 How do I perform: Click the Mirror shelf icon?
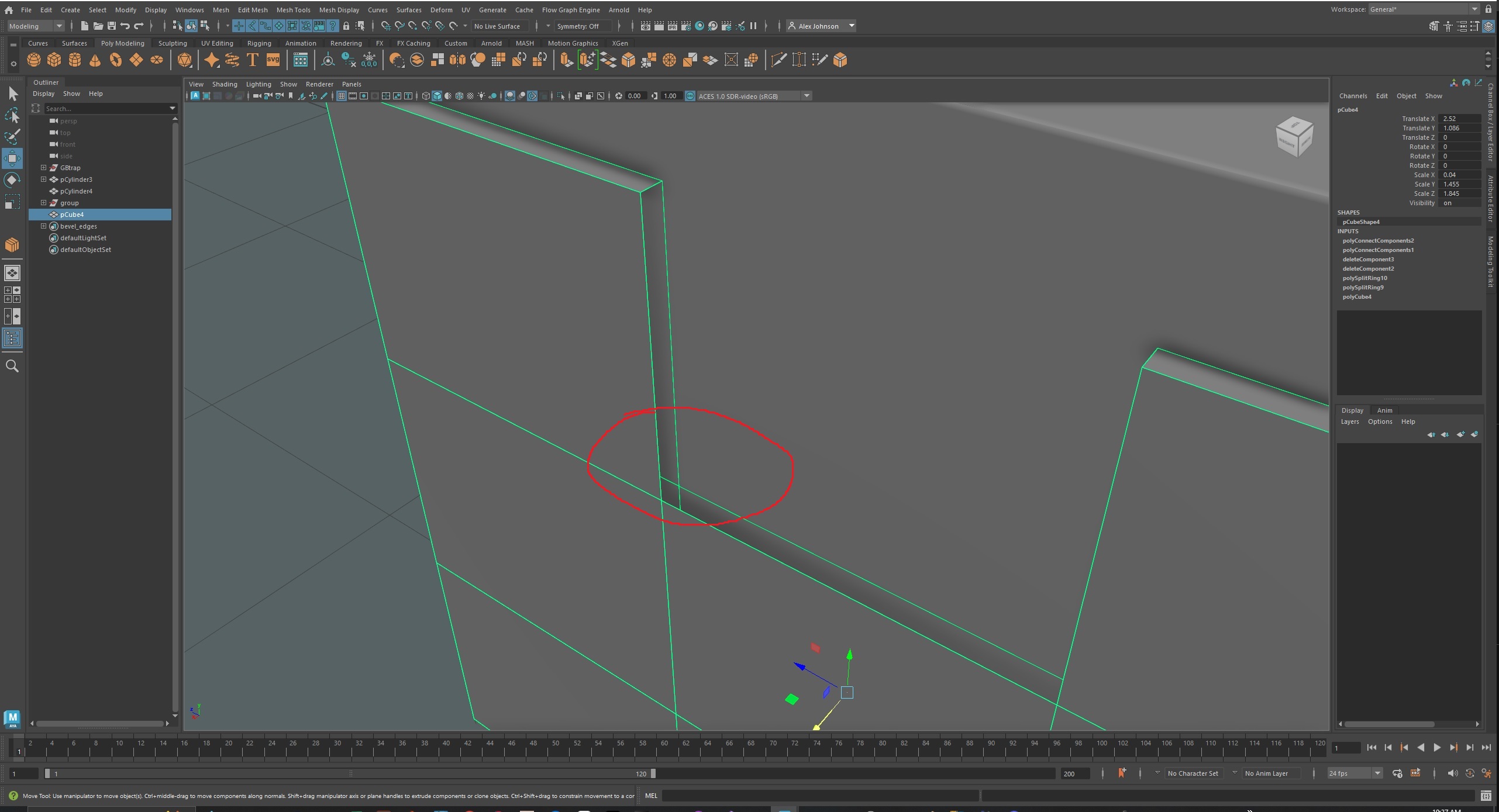pos(458,60)
